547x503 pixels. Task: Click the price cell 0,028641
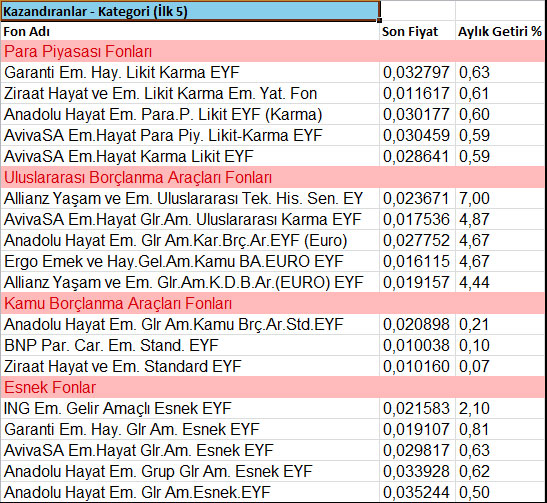pyautogui.click(x=417, y=156)
